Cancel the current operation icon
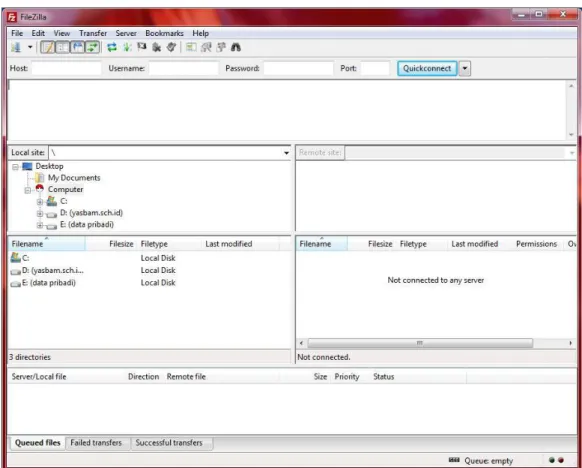This screenshot has height=468, width=582. [x=142, y=47]
